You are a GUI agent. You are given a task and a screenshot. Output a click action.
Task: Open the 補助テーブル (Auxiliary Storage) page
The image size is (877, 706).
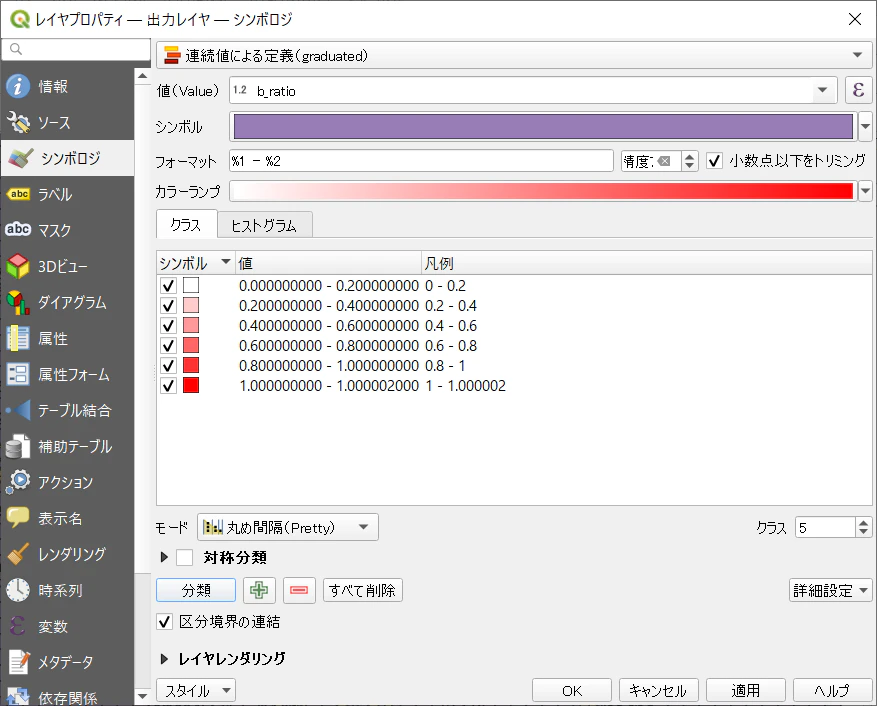click(67, 446)
